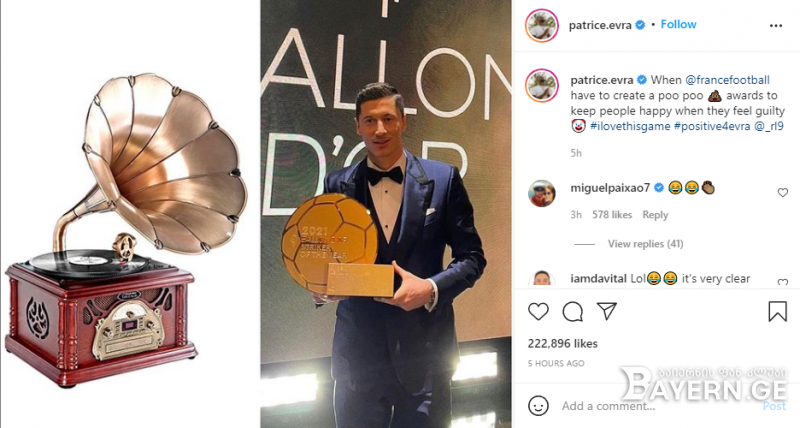Expand View replies (41)
This screenshot has width=800, height=428.
point(645,244)
